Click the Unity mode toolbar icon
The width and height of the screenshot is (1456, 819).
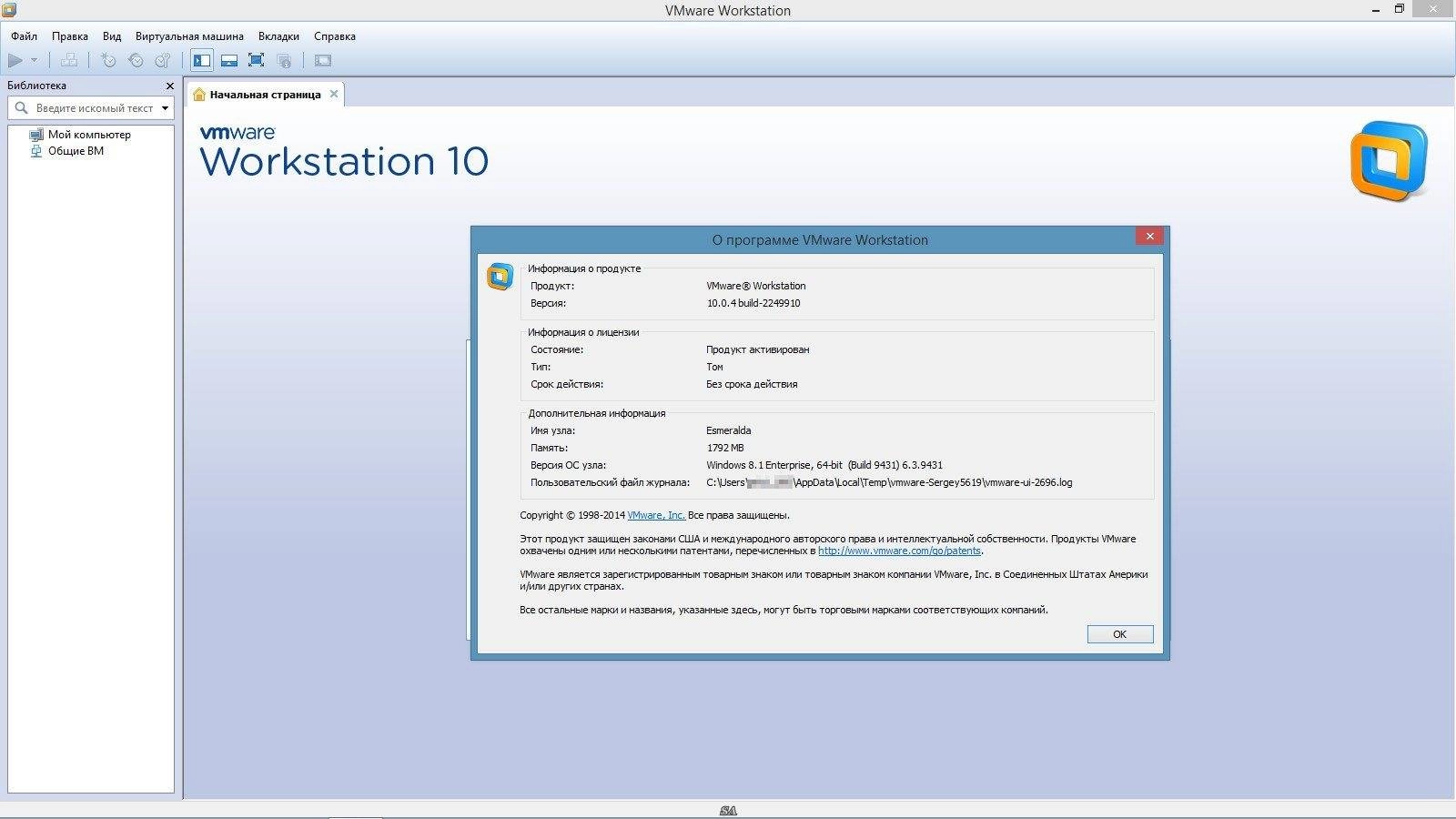[x=284, y=60]
